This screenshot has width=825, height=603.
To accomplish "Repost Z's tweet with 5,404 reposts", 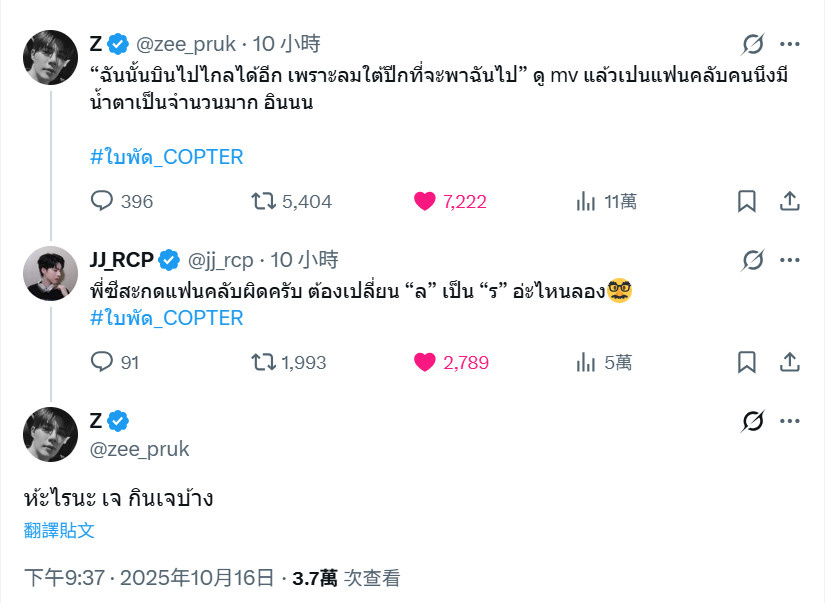I will (264, 201).
